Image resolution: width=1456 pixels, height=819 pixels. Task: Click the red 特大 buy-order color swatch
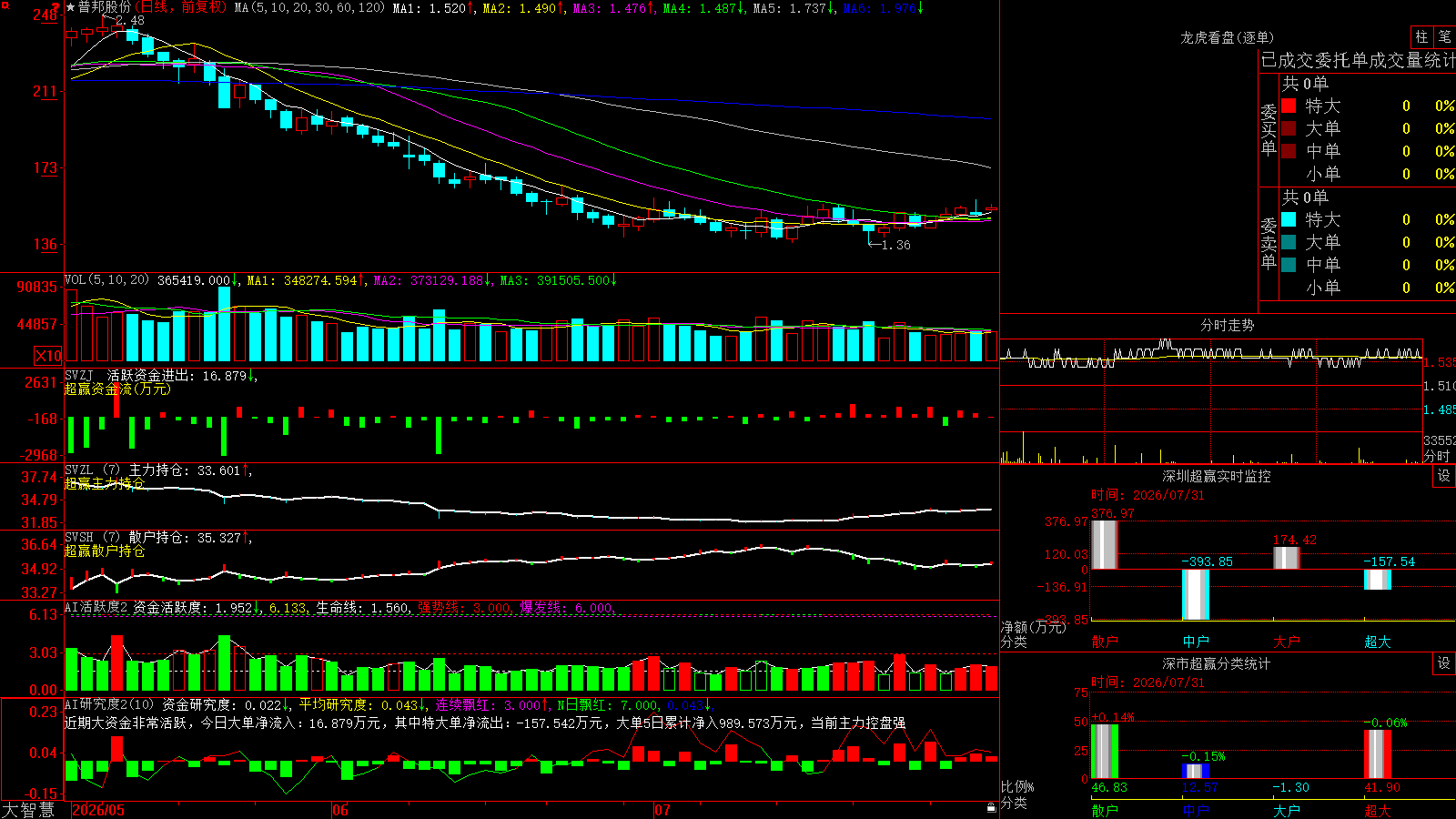coord(1289,106)
